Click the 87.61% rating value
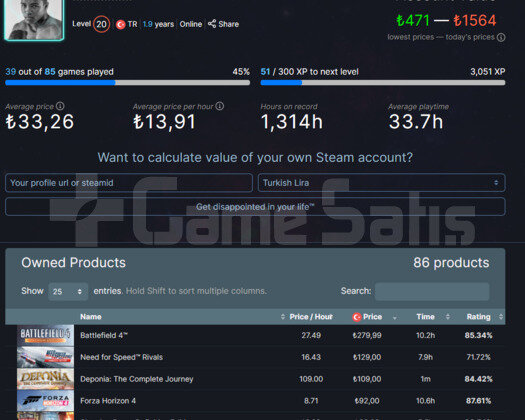The height and width of the screenshot is (420, 525). click(478, 401)
